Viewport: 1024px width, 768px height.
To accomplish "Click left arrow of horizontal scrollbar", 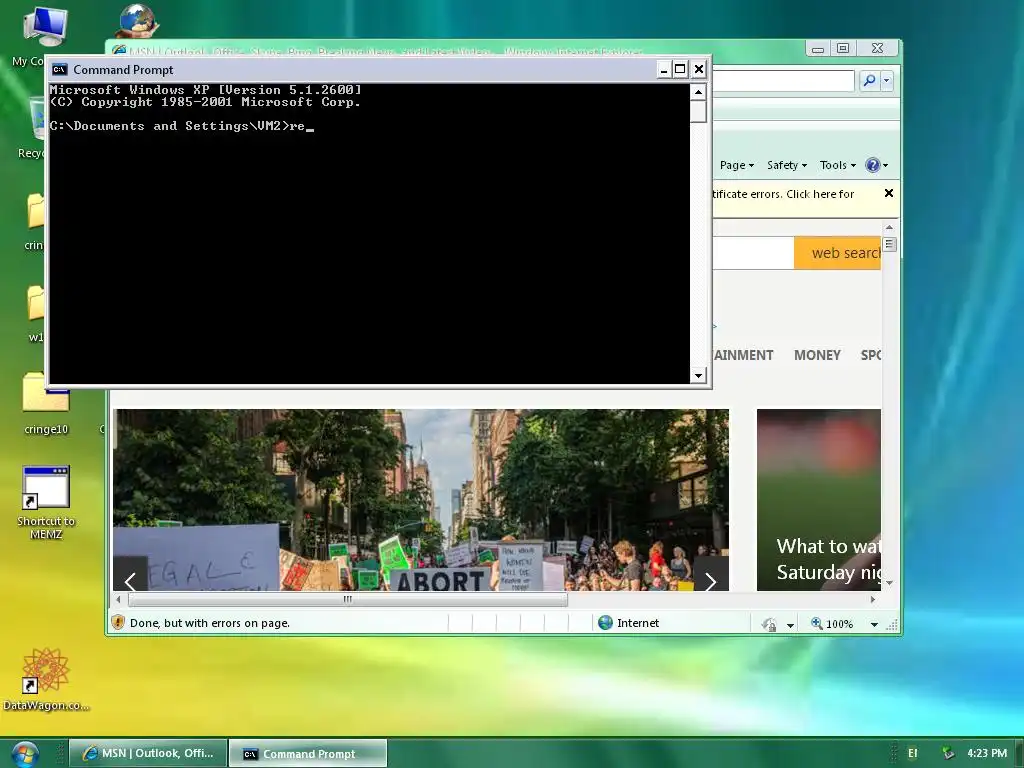I will pos(118,599).
